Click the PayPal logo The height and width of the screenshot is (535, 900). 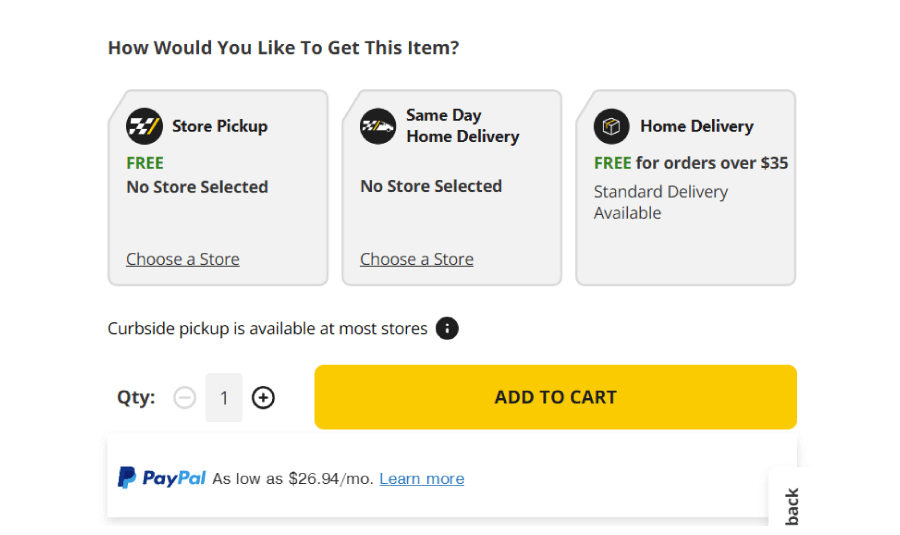(x=162, y=478)
